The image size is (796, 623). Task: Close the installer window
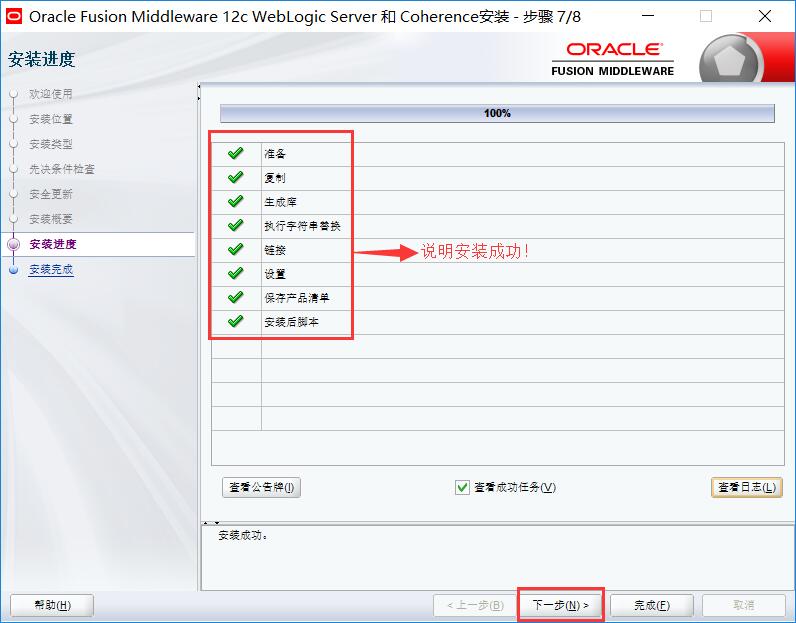click(x=765, y=16)
